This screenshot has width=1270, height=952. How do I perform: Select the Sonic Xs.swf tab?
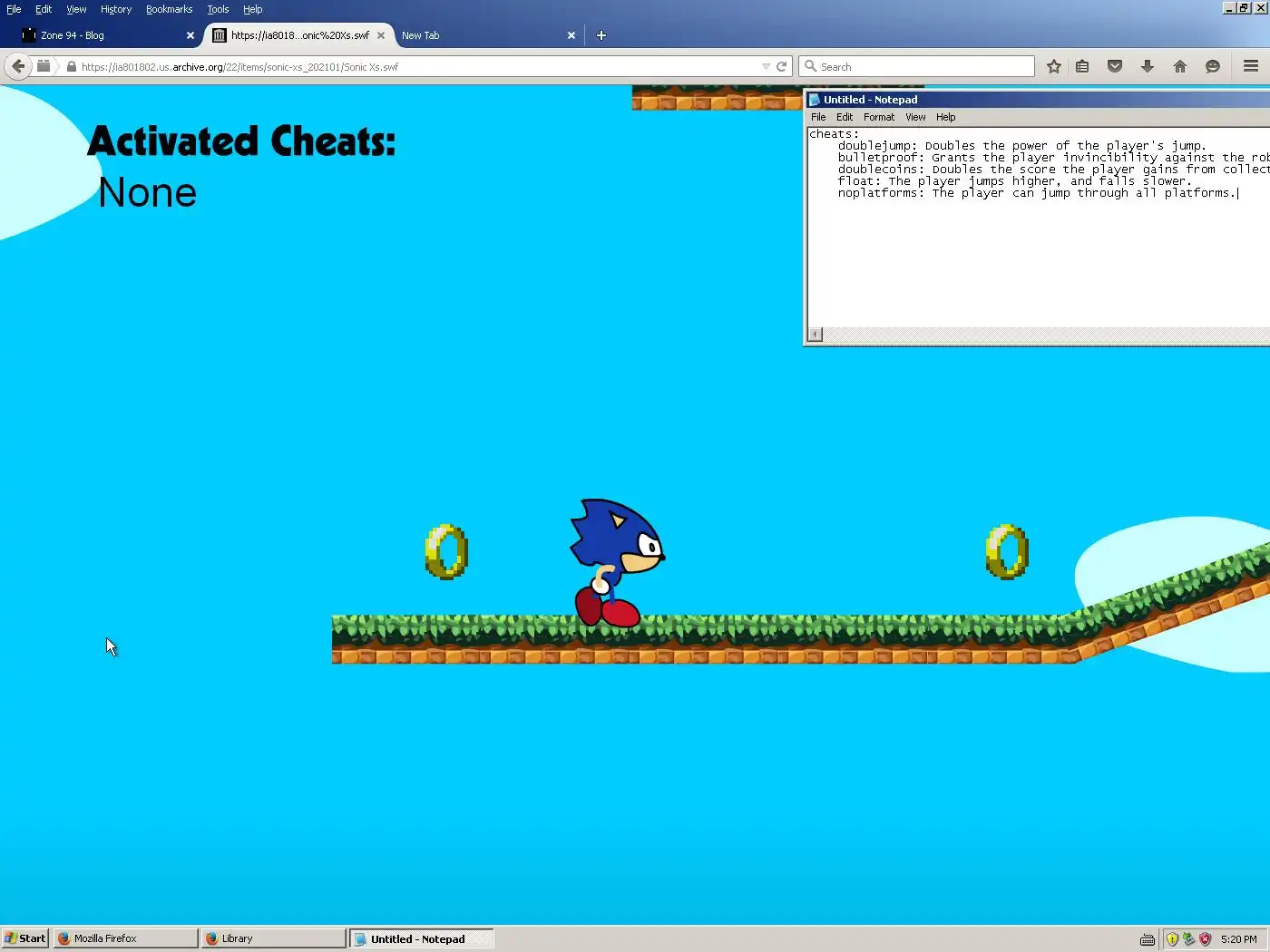tap(299, 35)
